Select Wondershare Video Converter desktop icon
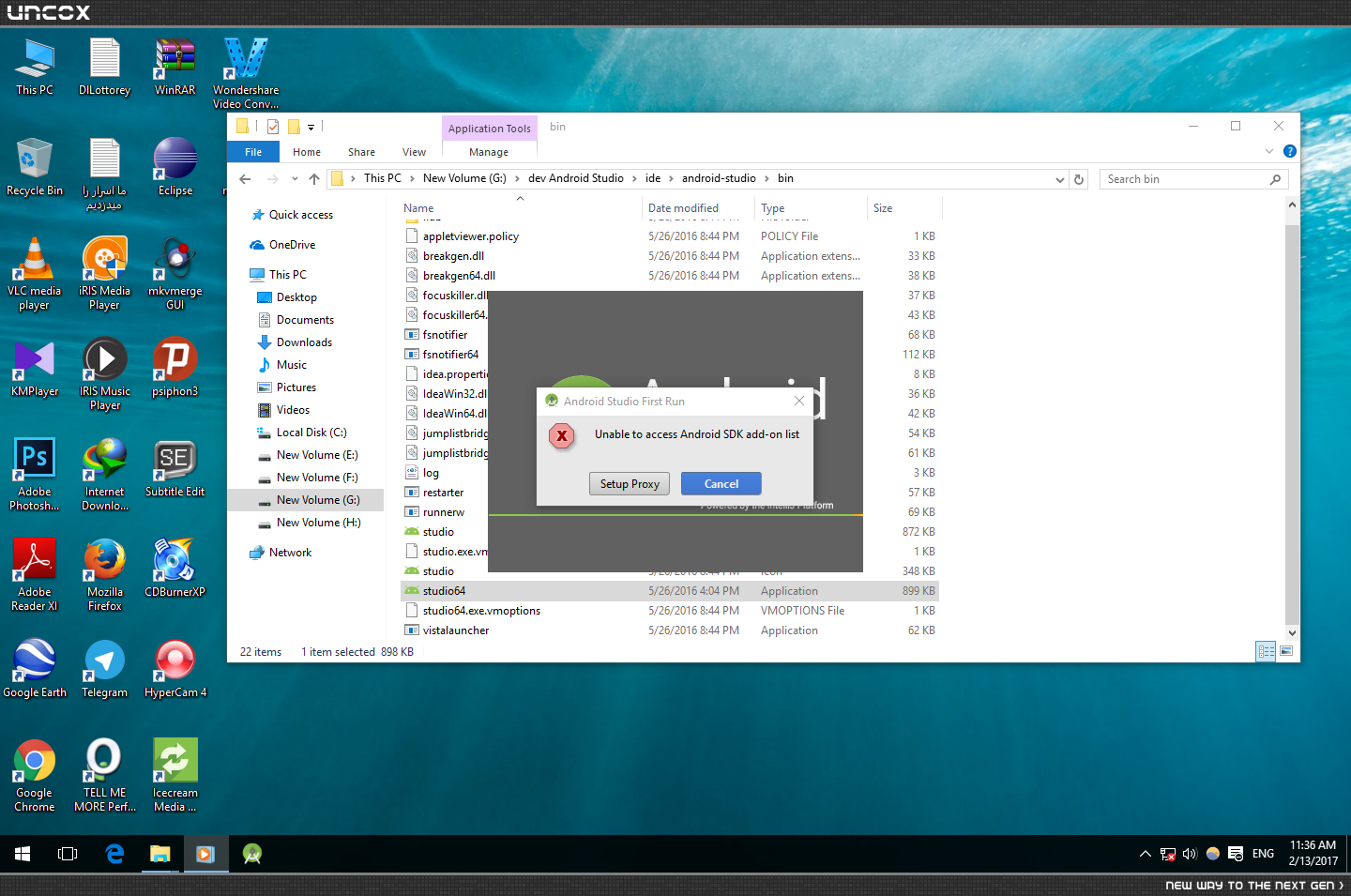 246,73
